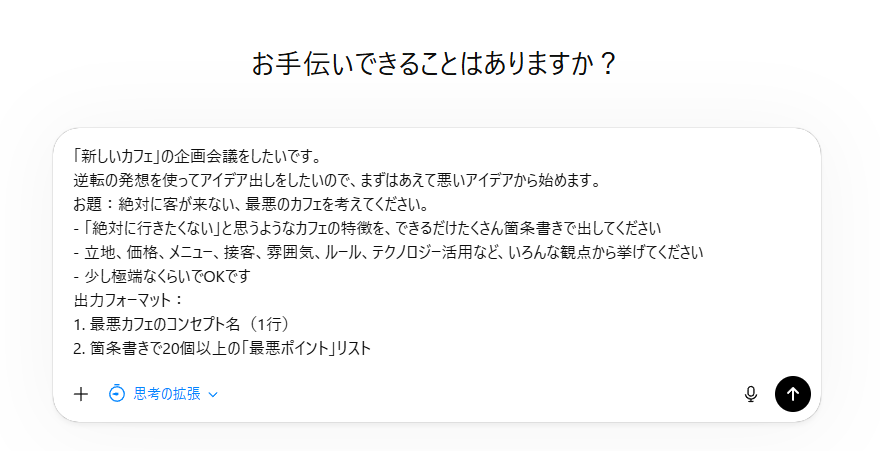This screenshot has width=880, height=451.
Task: Click the plus attachment icon
Action: [81, 394]
